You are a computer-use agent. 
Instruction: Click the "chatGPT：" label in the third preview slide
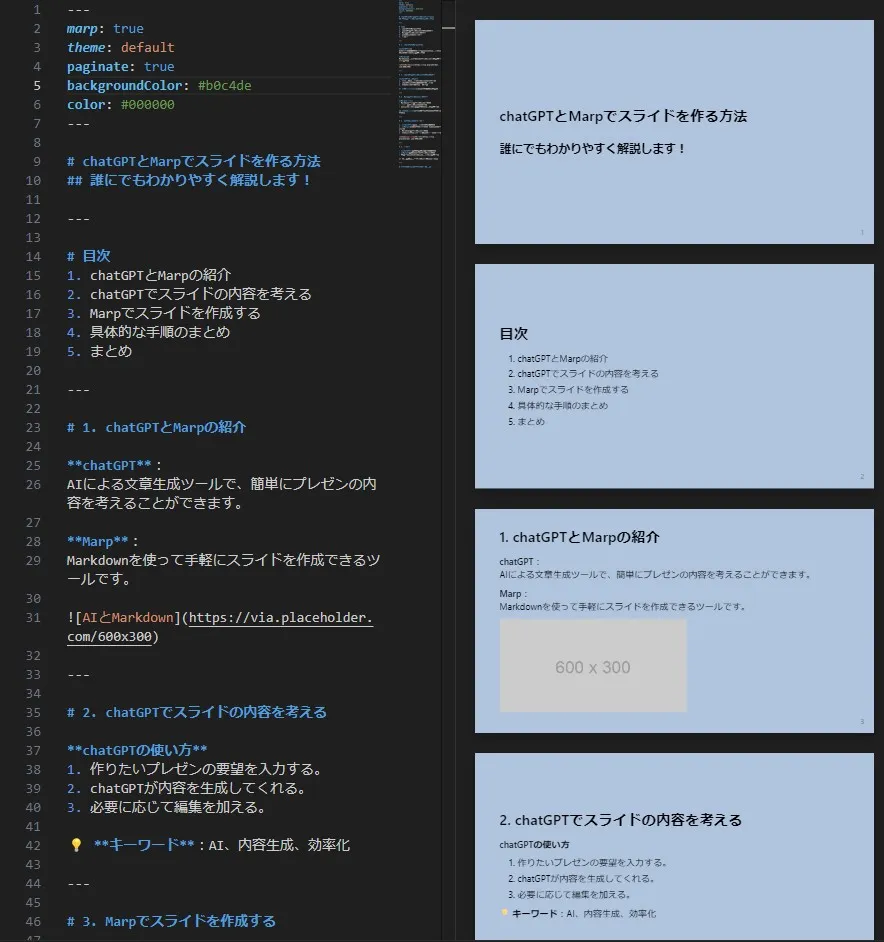(520, 562)
